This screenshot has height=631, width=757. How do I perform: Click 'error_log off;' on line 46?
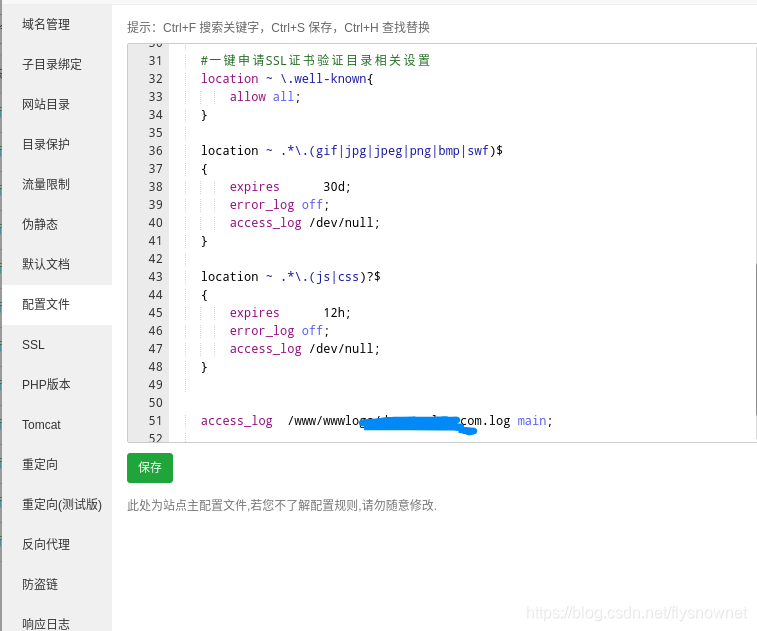point(279,331)
